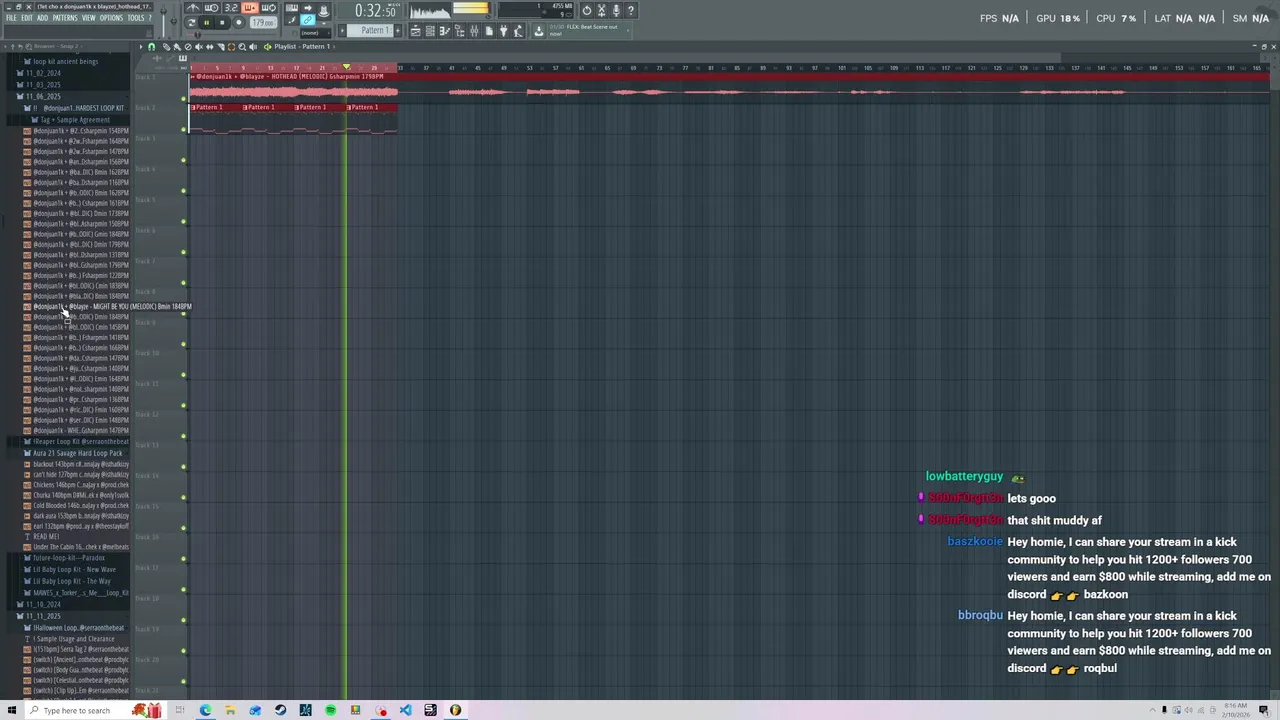
Task: Open the VIEW menu
Action: click(x=89, y=18)
